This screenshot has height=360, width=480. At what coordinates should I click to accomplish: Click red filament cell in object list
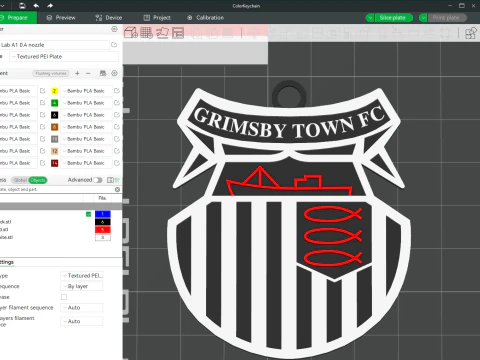click(103, 230)
